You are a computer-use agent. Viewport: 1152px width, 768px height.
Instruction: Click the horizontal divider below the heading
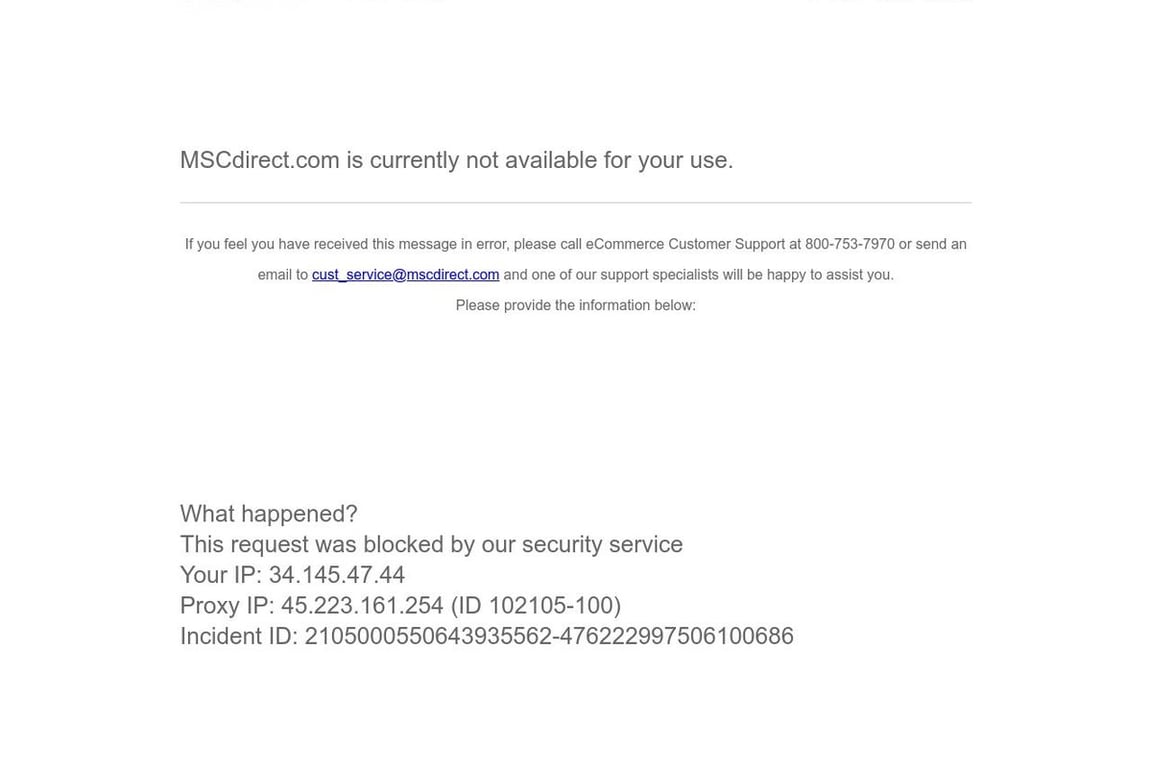point(575,203)
